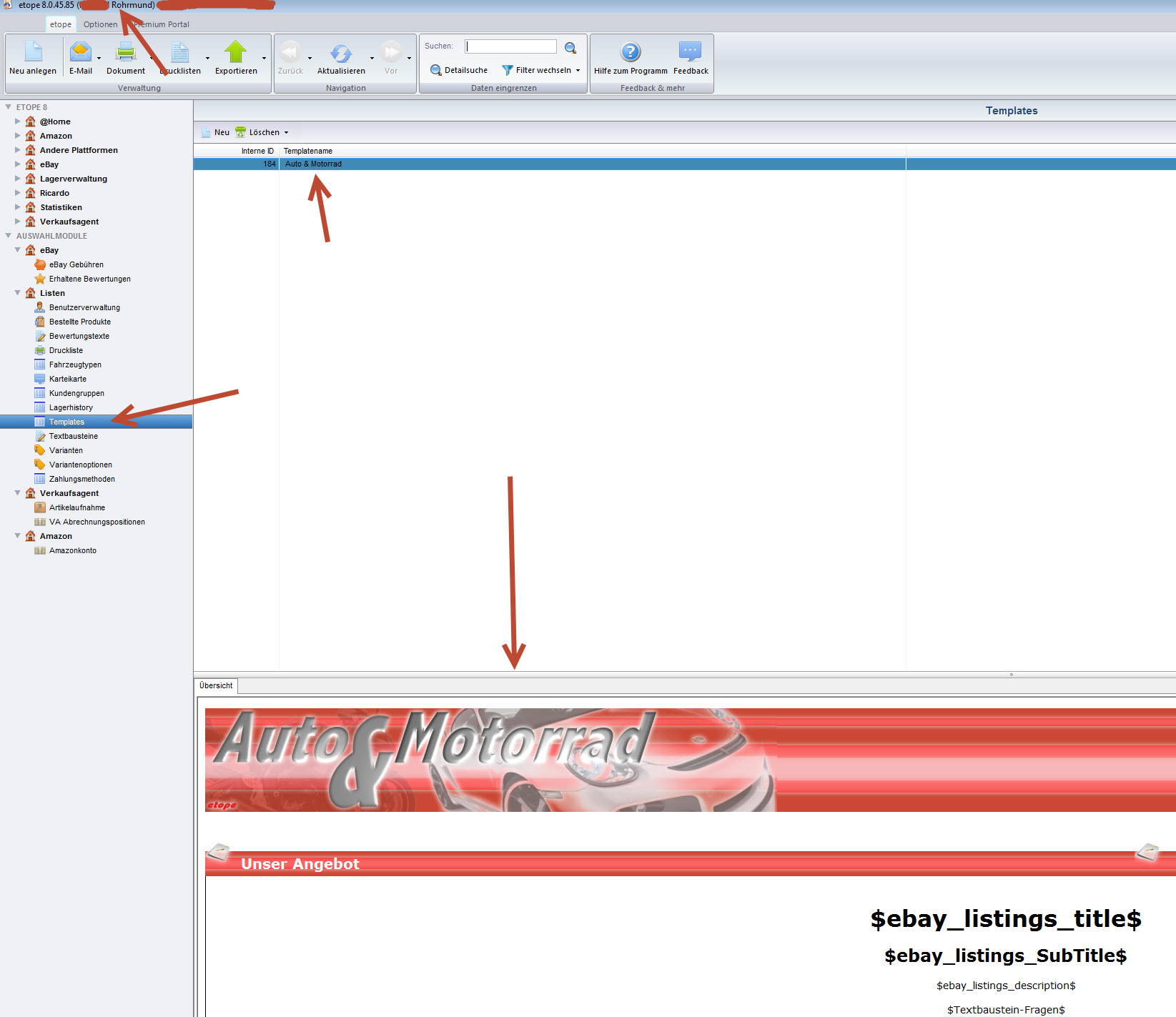Click the search magnifier icon
Image resolution: width=1176 pixels, height=1017 pixels.
[x=570, y=48]
